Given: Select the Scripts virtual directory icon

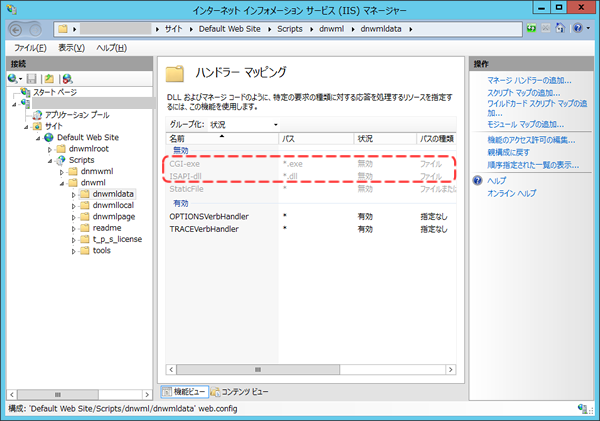Looking at the screenshot, I should (x=60, y=160).
